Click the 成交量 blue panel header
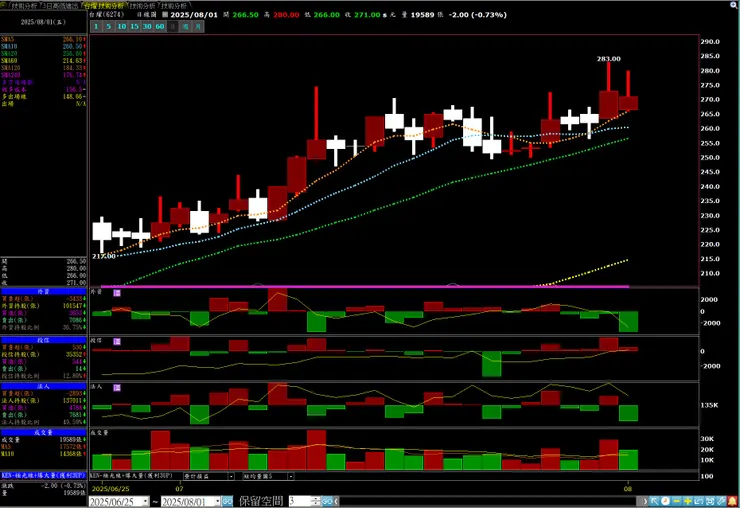 tap(43, 432)
